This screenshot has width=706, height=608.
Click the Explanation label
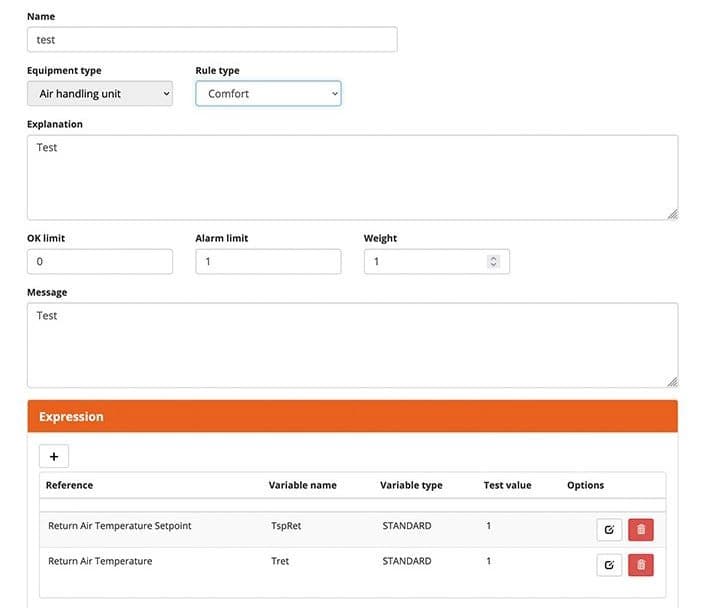tap(55, 124)
